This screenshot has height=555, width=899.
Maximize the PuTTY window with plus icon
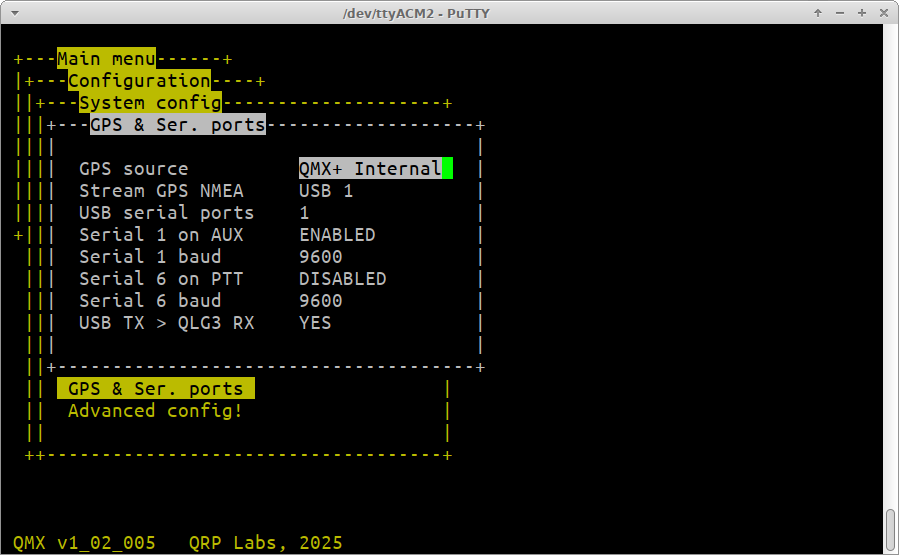tap(861, 13)
